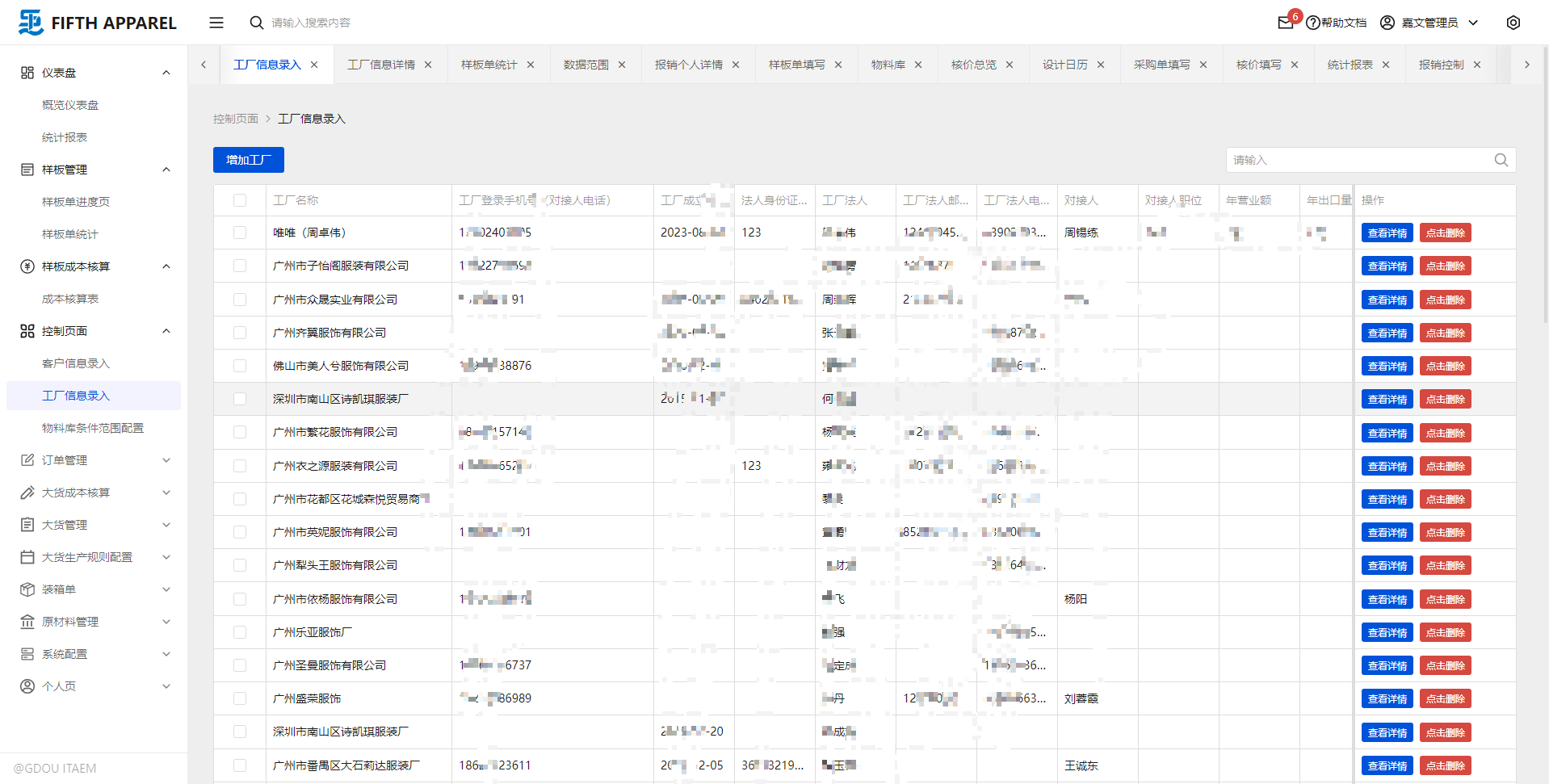Close the 物料库 tab
This screenshot has height=784, width=1549.
click(918, 65)
